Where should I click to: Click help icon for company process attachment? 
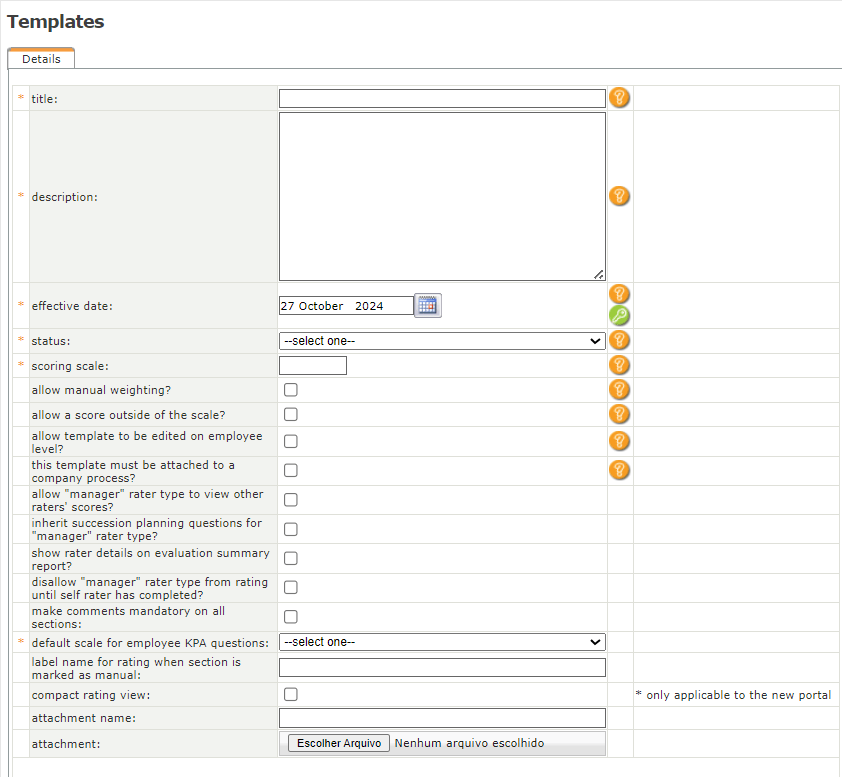(x=620, y=470)
